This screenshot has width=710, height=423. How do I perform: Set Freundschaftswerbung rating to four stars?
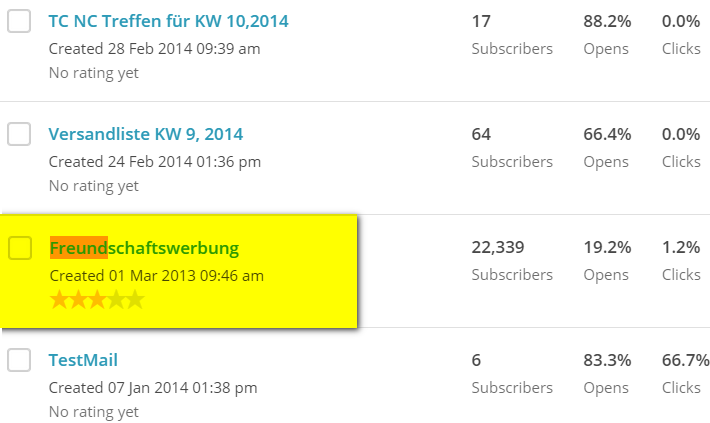click(116, 299)
